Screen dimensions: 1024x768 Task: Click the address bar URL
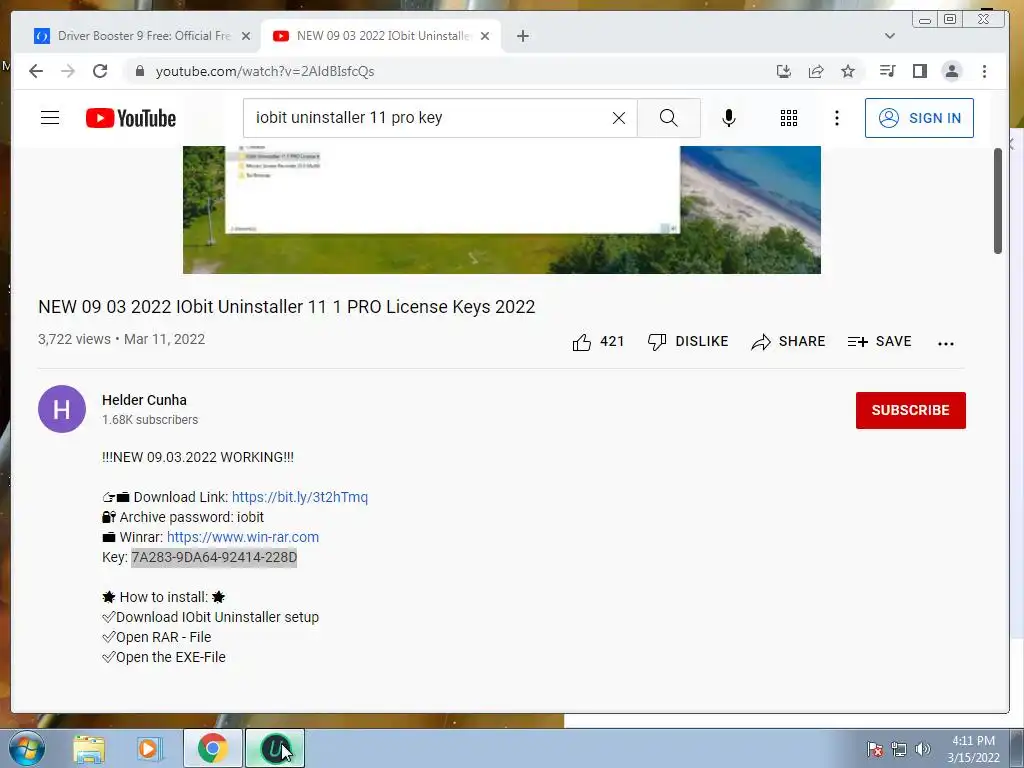click(x=264, y=71)
